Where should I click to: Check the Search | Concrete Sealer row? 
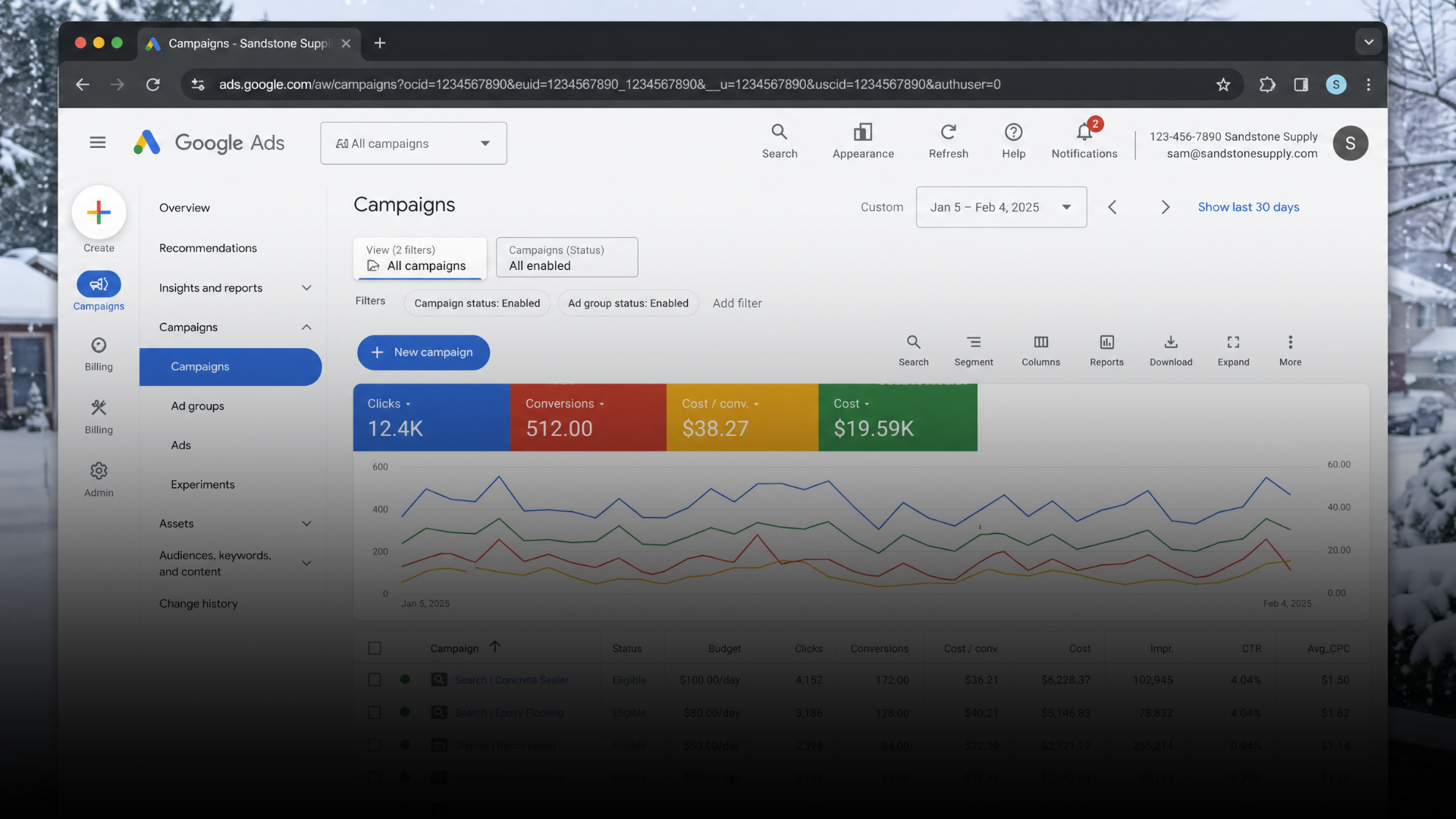point(375,680)
